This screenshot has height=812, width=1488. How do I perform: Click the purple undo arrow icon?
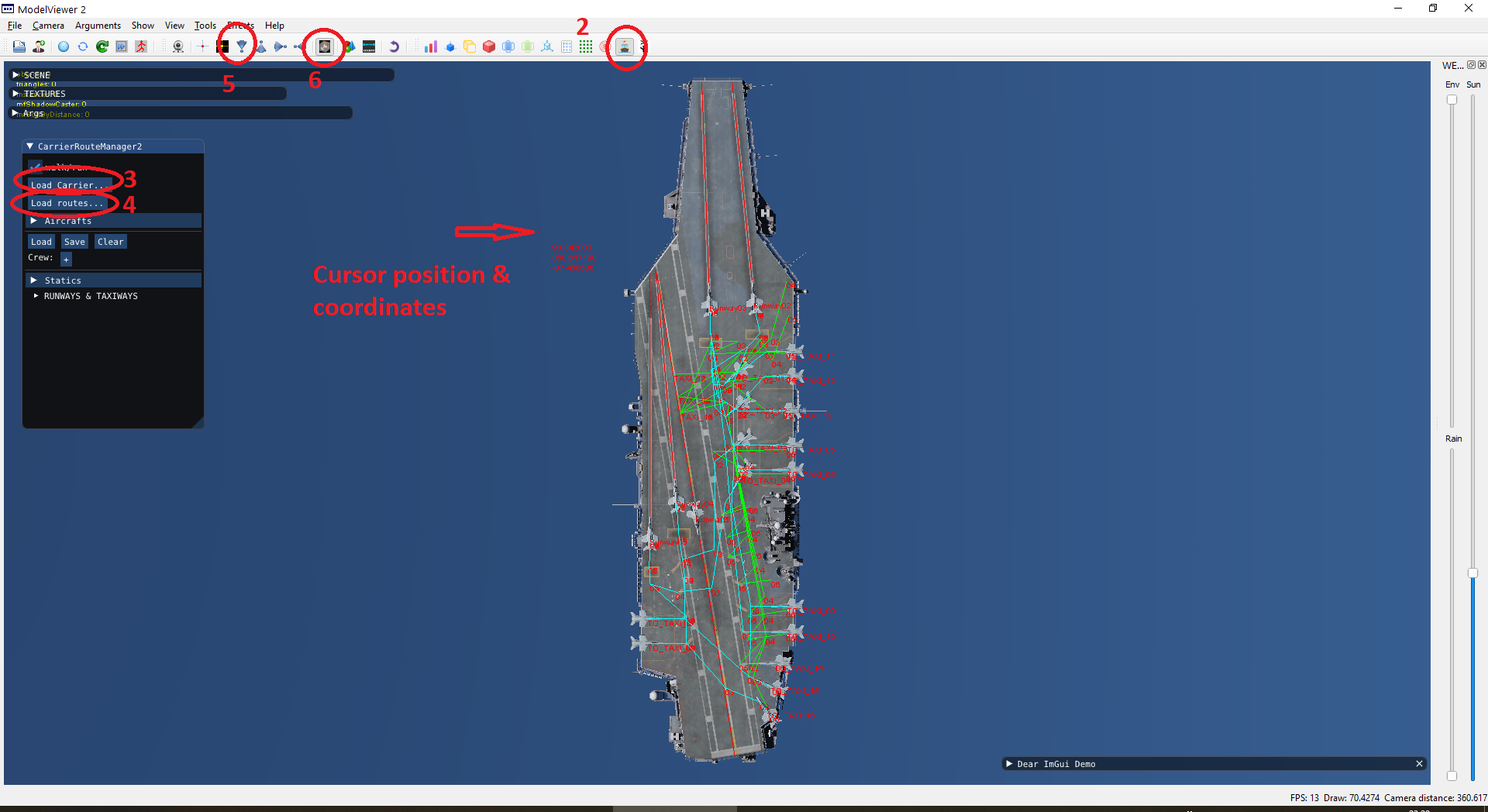tap(394, 46)
